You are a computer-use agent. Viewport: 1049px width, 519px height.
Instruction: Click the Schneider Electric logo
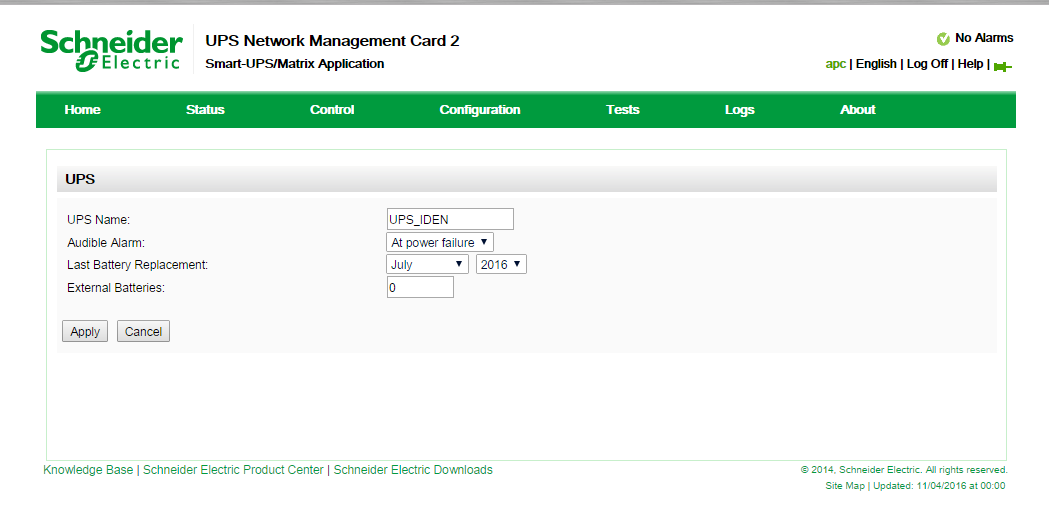(111, 51)
